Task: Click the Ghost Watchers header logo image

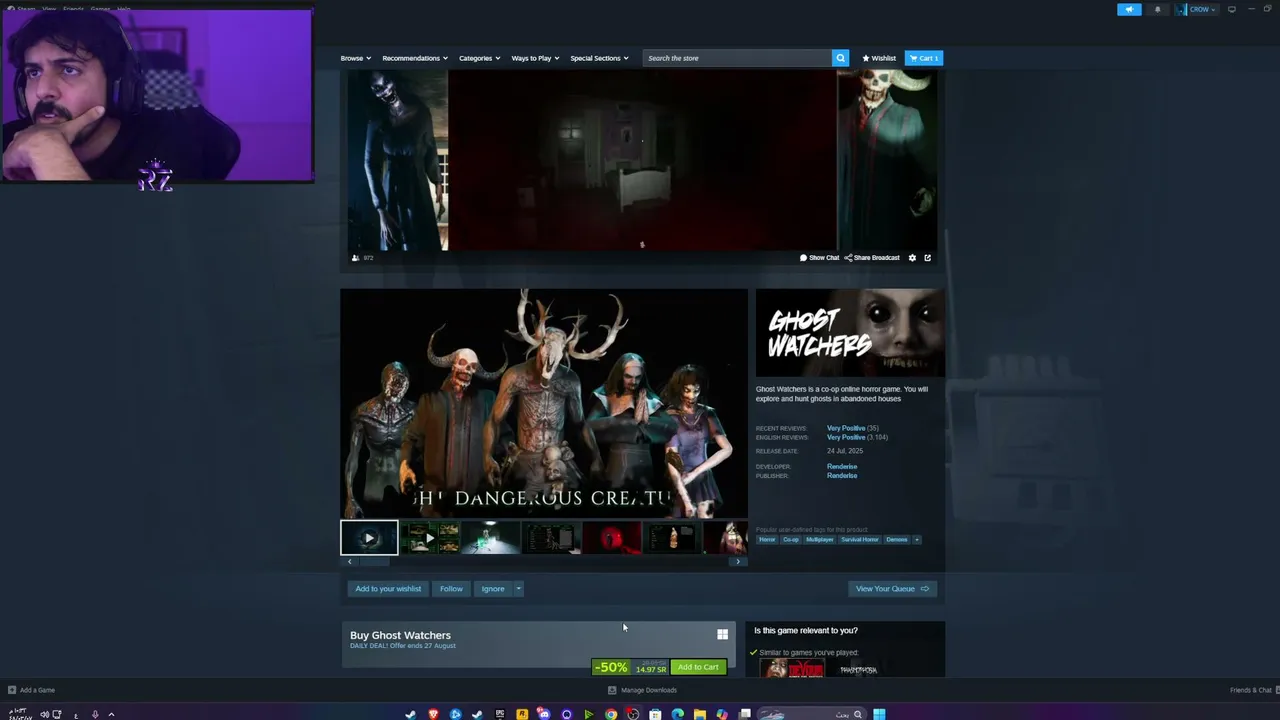Action: pos(850,333)
